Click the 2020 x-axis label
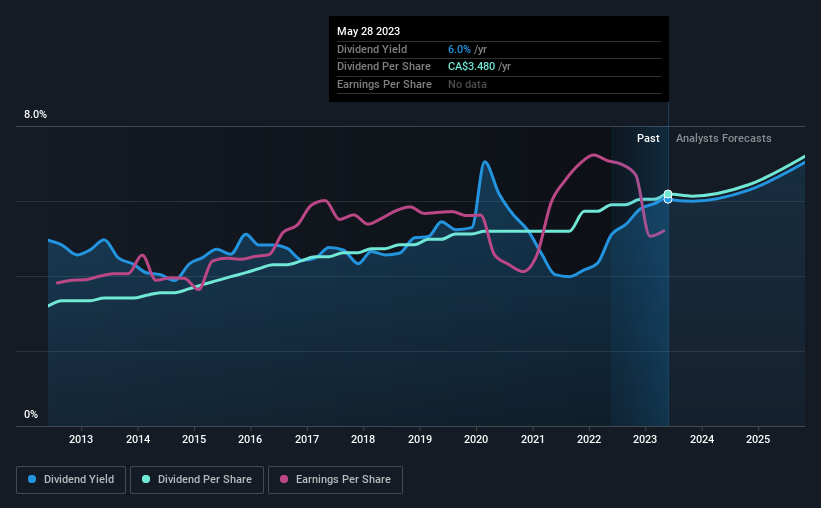The image size is (821, 508). (476, 439)
